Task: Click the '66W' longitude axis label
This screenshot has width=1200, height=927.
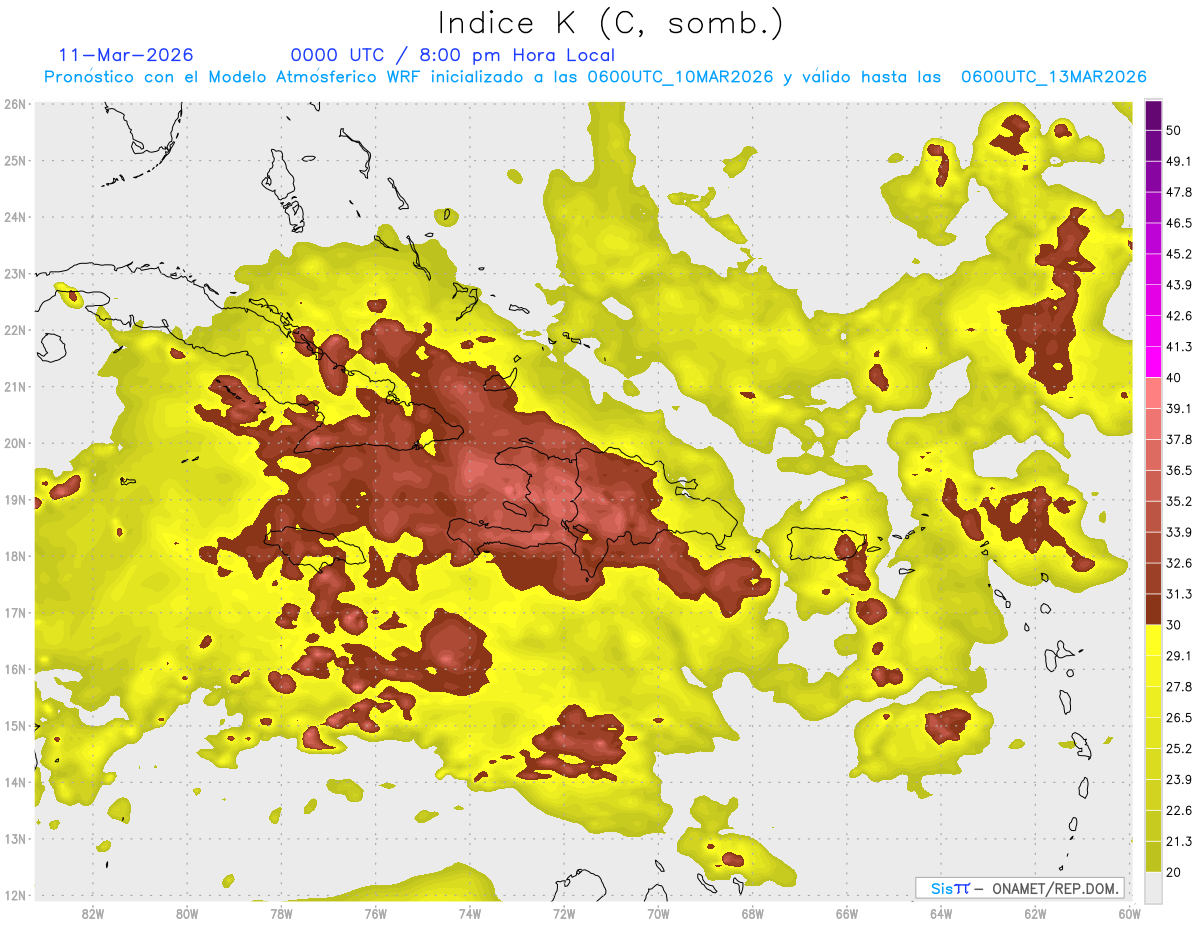Action: click(847, 913)
